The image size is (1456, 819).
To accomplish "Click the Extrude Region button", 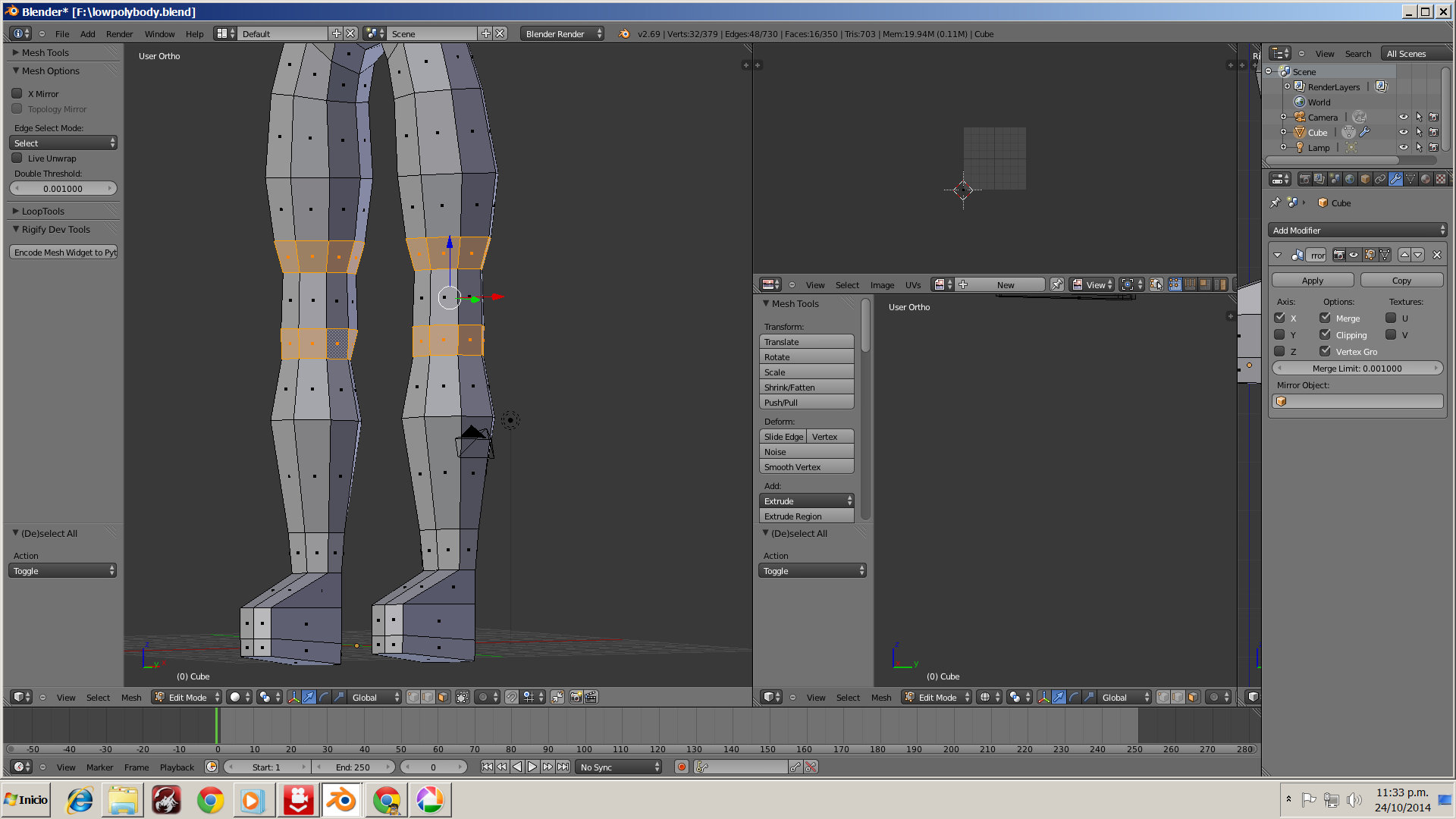I will click(806, 516).
